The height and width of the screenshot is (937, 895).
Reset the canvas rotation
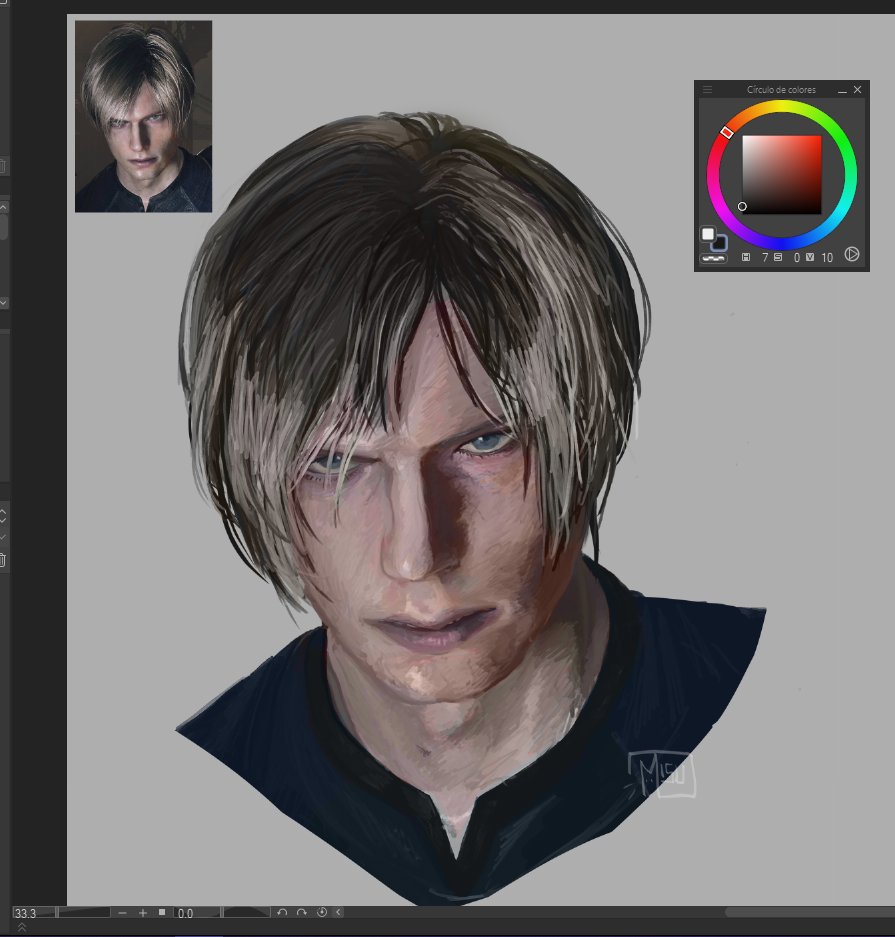tap(321, 912)
